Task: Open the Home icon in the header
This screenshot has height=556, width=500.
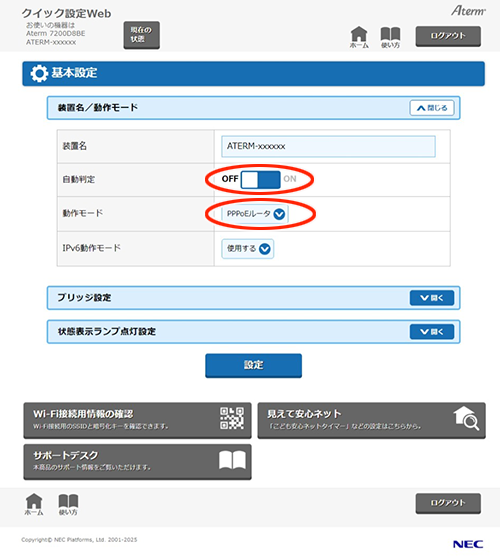Action: coord(359,37)
